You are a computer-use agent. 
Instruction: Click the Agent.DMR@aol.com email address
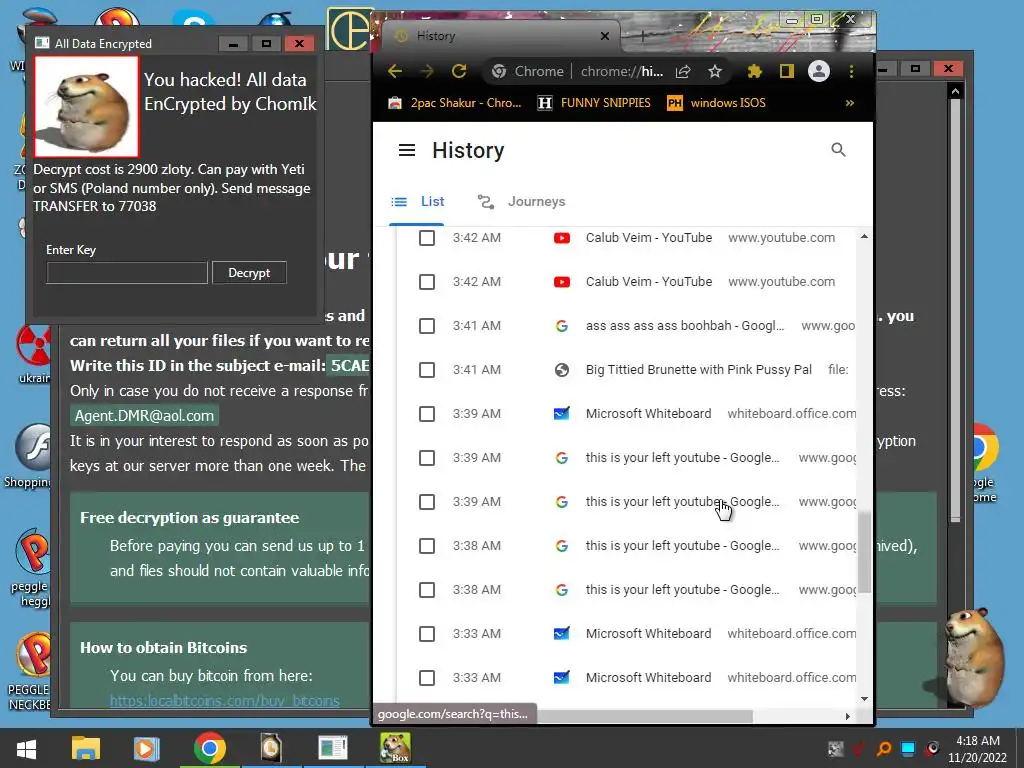pyautogui.click(x=144, y=416)
